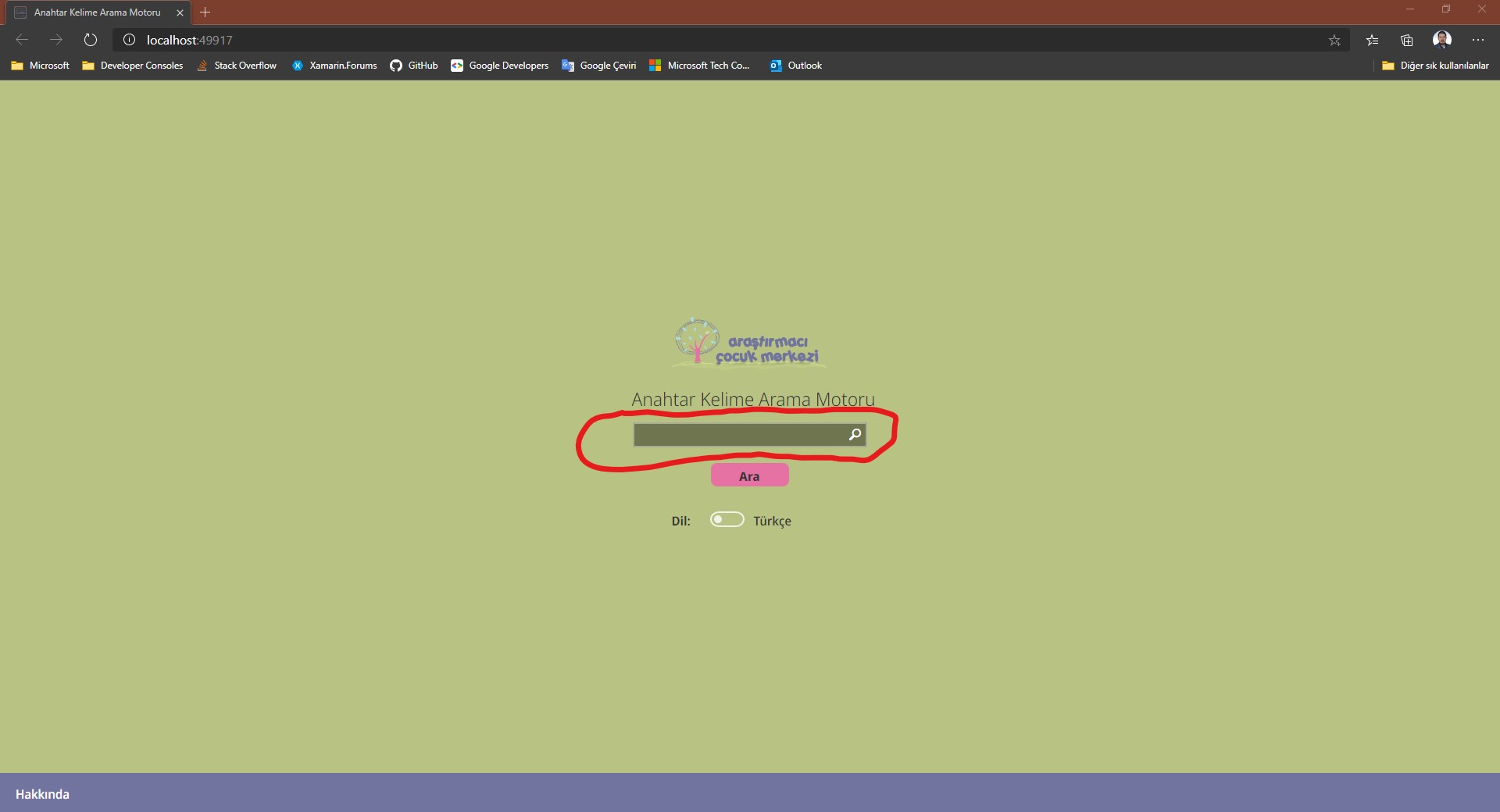Open the Stack Overflow bookmark
The image size is (1500, 812).
[237, 66]
